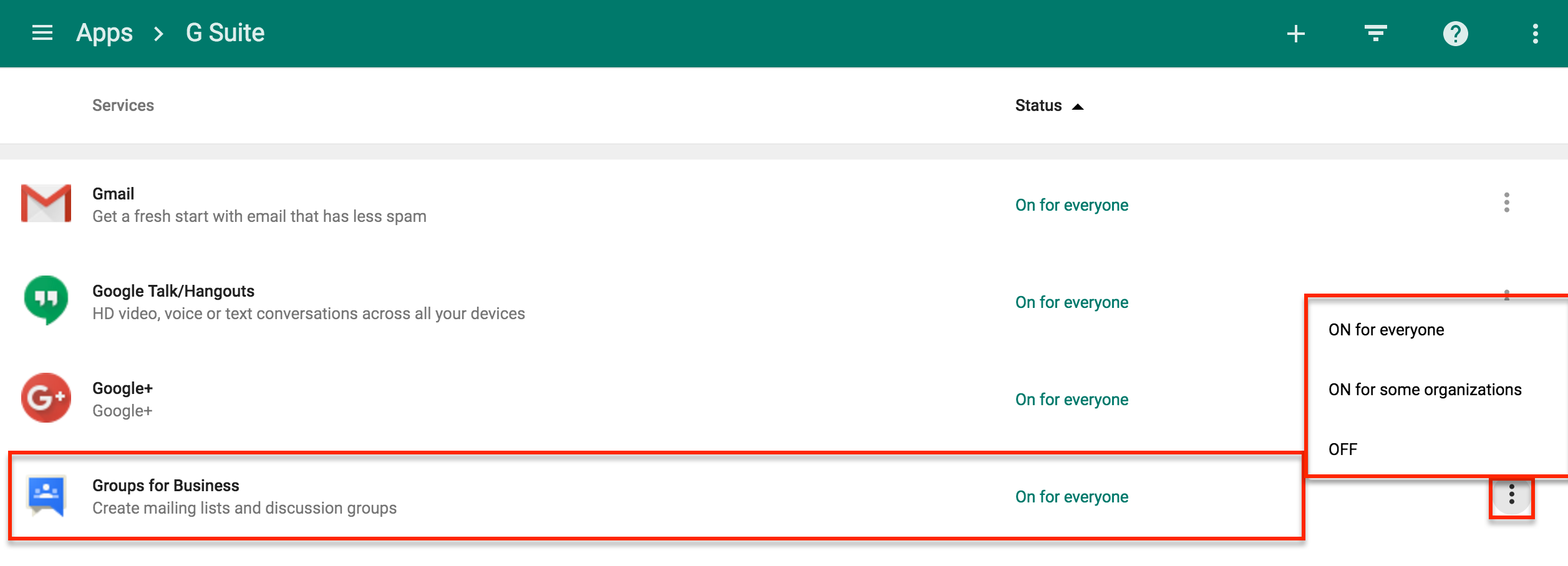Click Gmail status On for everyone

pos(1072,205)
